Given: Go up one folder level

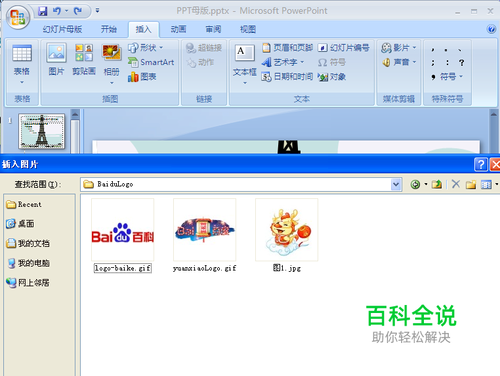Looking at the screenshot, I should 437,184.
